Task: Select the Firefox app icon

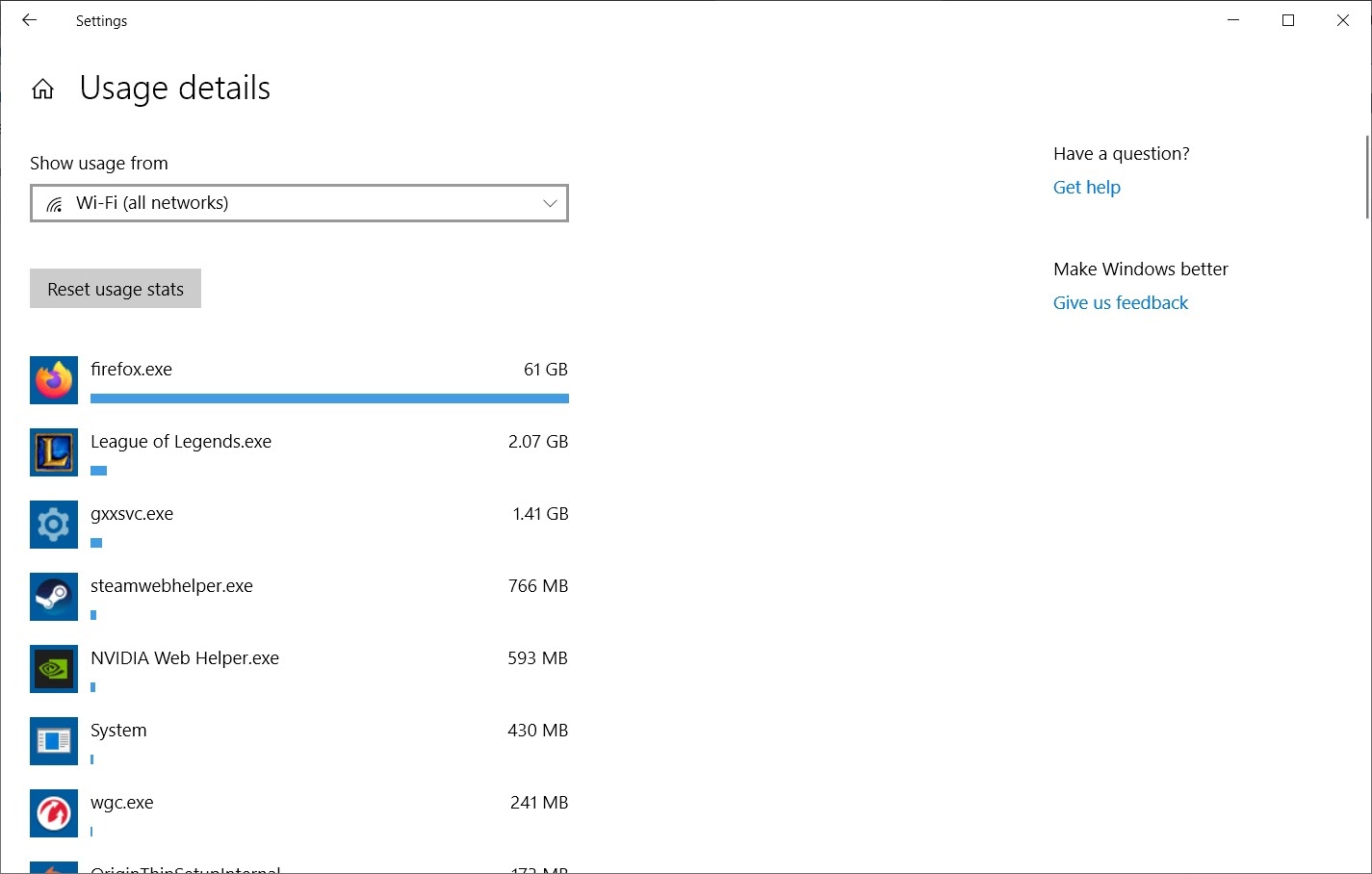Action: [x=54, y=380]
